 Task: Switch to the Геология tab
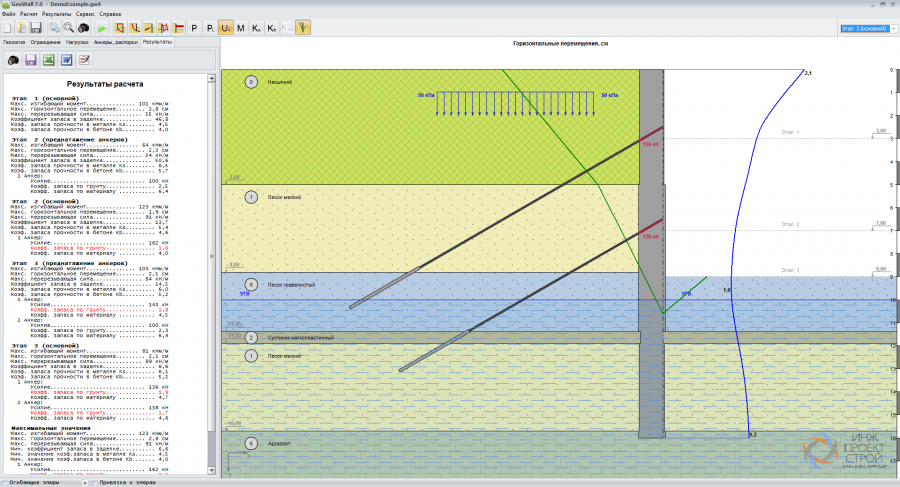(14, 42)
